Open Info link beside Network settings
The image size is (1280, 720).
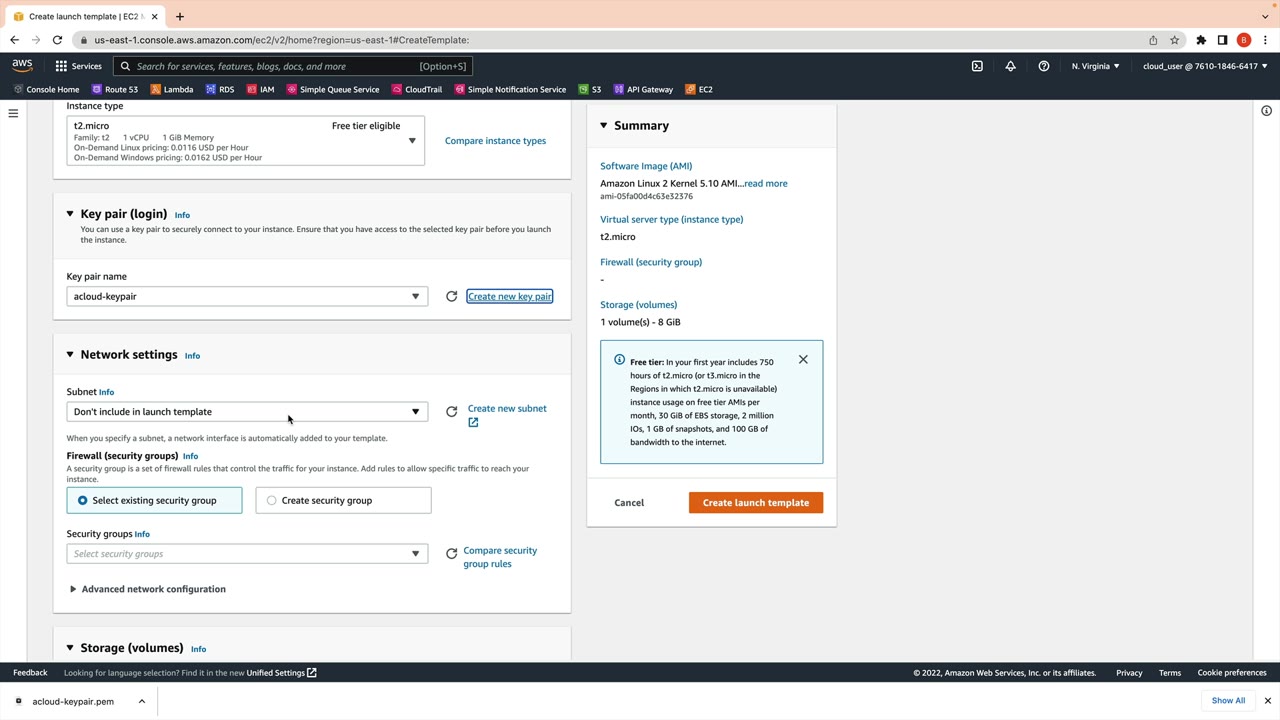point(192,356)
